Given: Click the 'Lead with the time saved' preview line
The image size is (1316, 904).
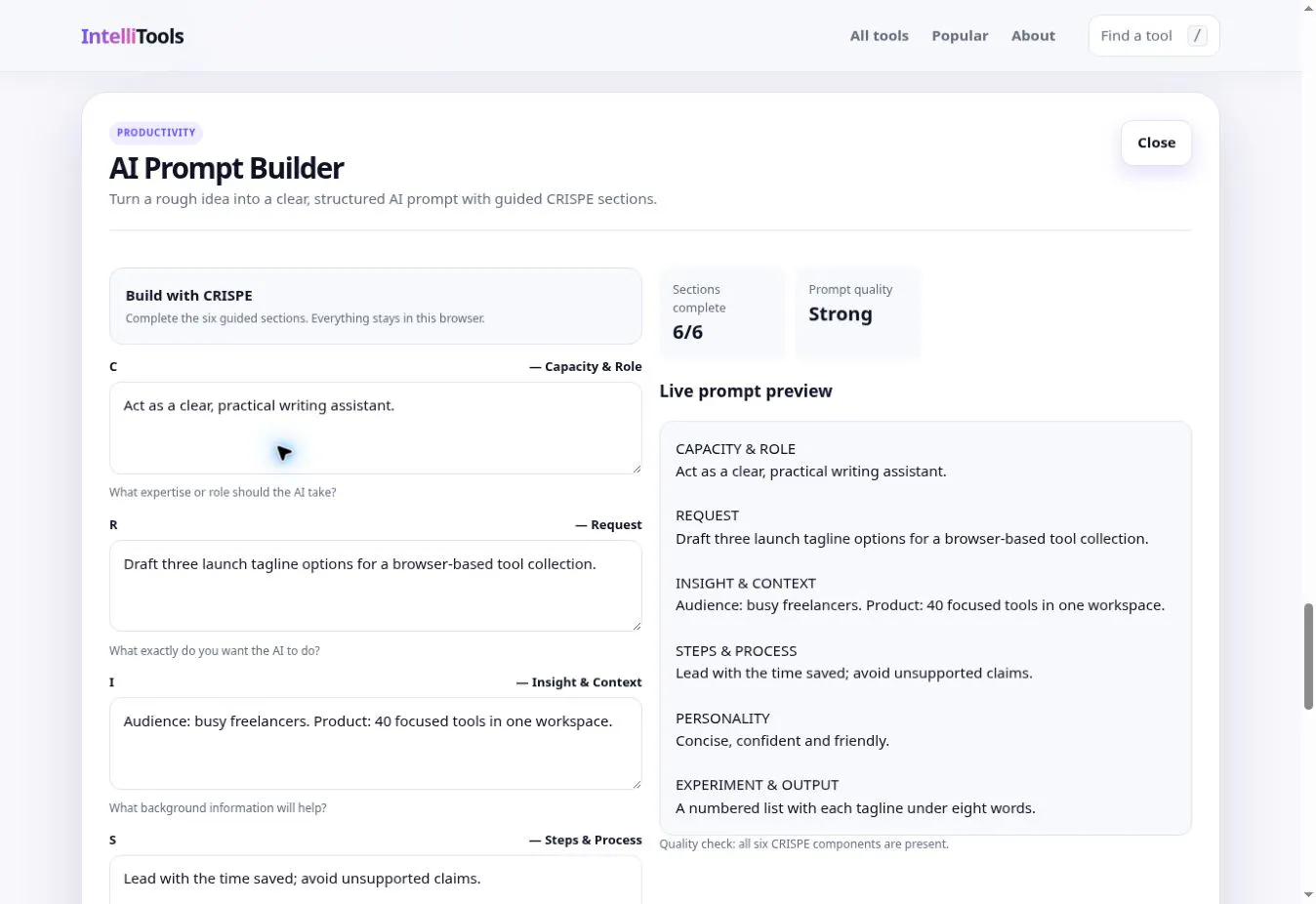Looking at the screenshot, I should (x=854, y=674).
